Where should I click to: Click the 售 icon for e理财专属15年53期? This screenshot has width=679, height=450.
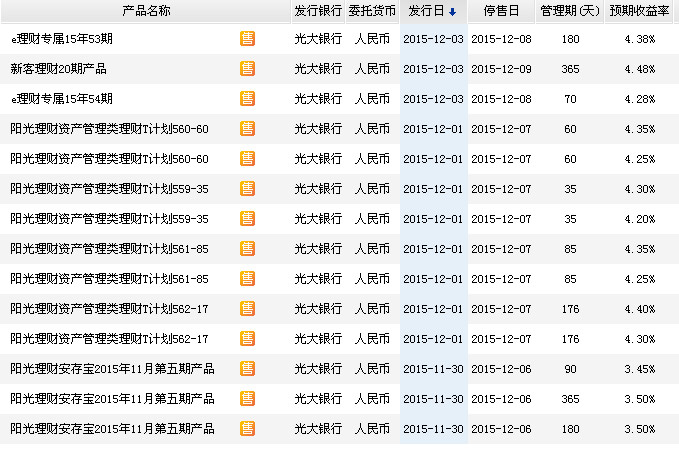pyautogui.click(x=247, y=39)
